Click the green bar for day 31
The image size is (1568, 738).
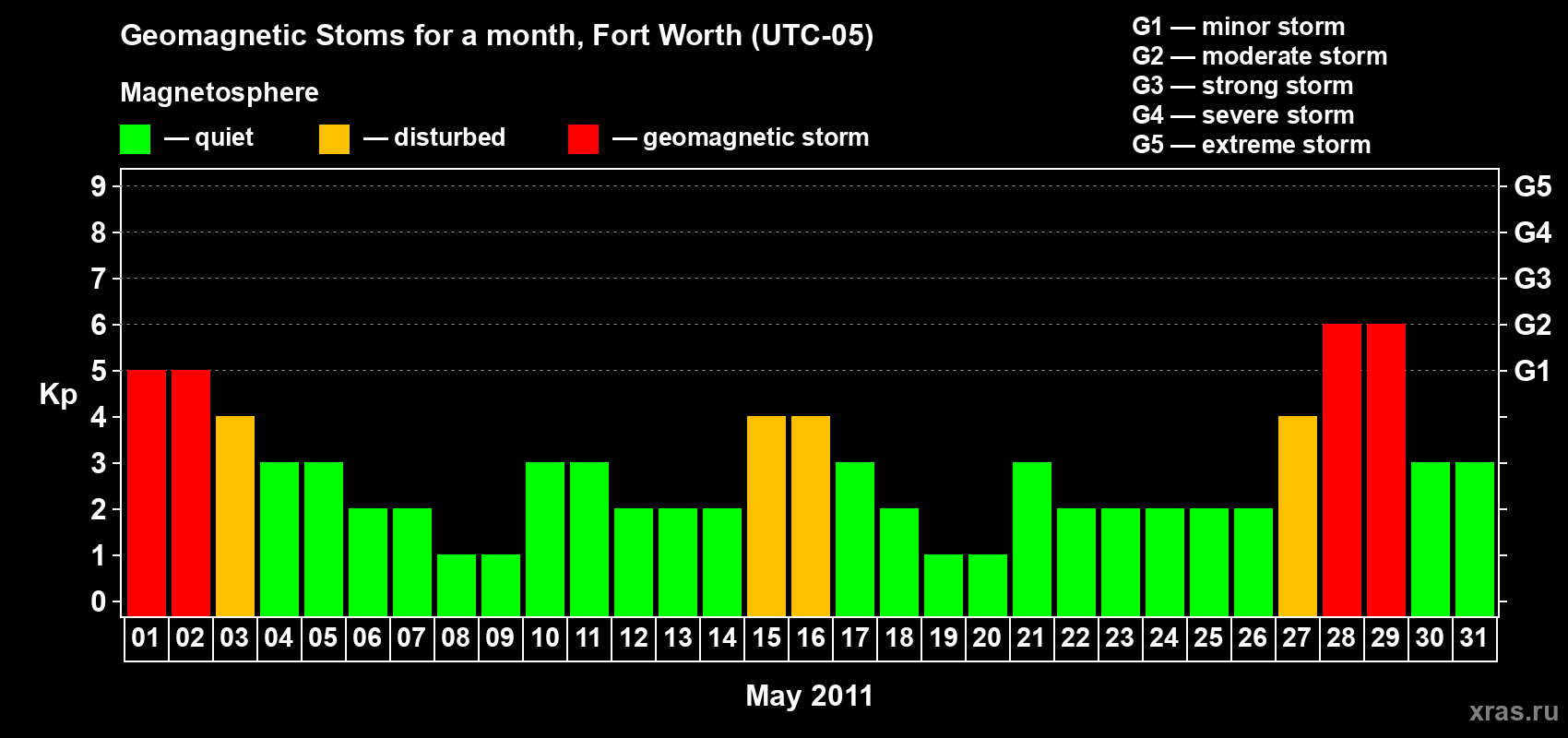tap(1475, 539)
